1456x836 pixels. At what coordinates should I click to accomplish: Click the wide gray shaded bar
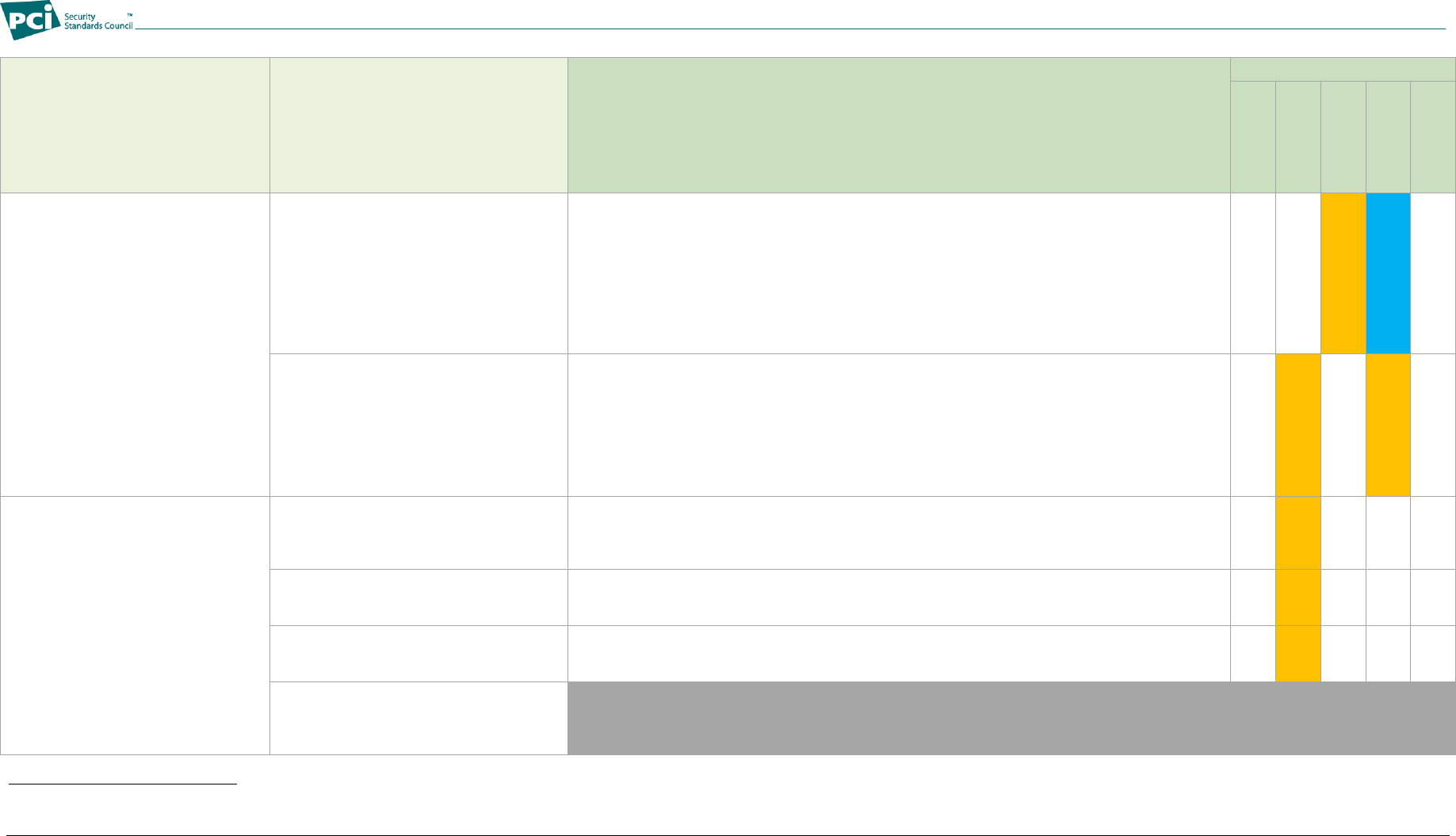pos(1011,718)
